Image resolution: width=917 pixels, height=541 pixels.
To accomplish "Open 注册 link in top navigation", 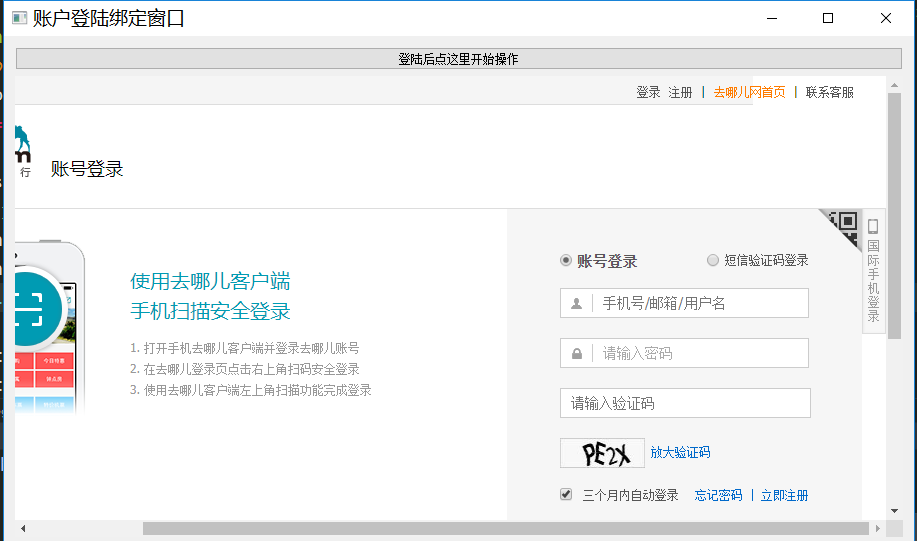I will point(680,92).
